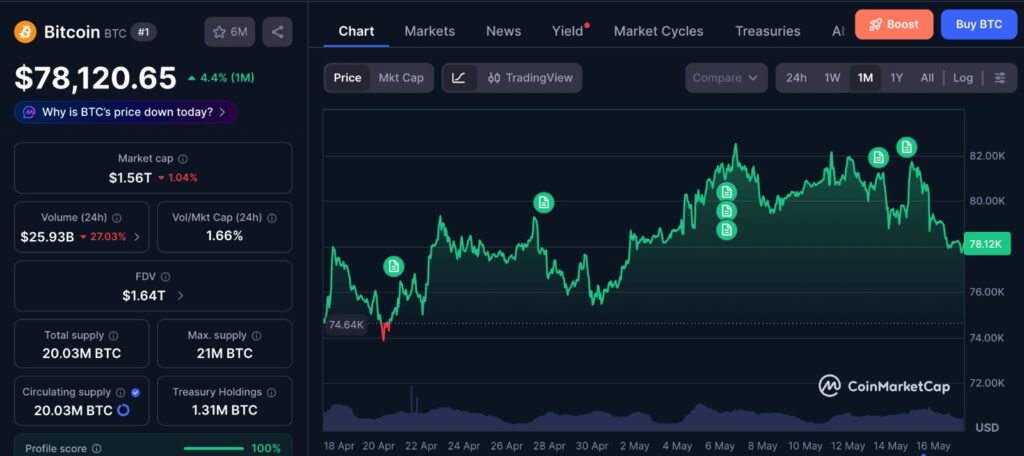Click the $1.56T market cap value

tap(131, 177)
